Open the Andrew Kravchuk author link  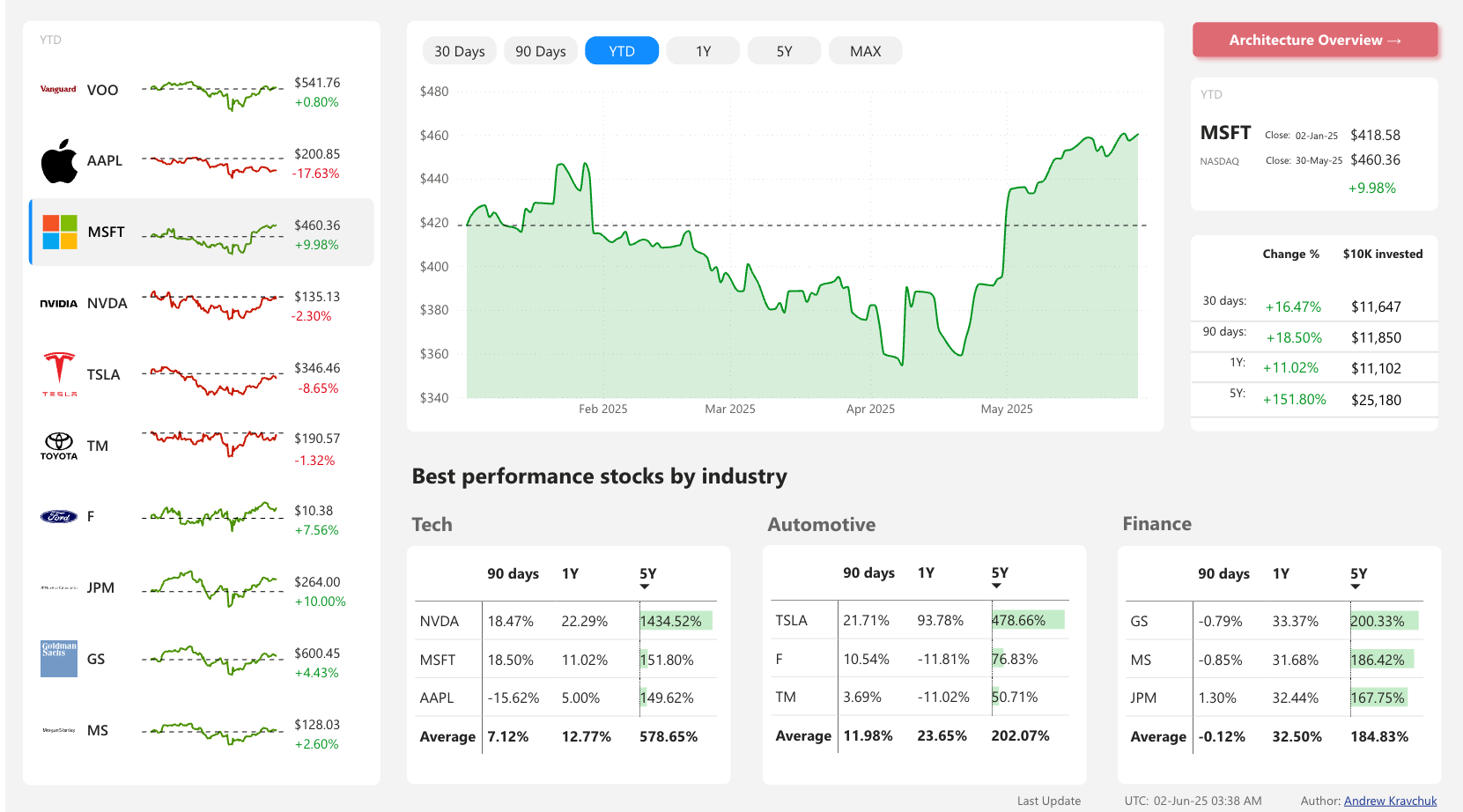1390,801
